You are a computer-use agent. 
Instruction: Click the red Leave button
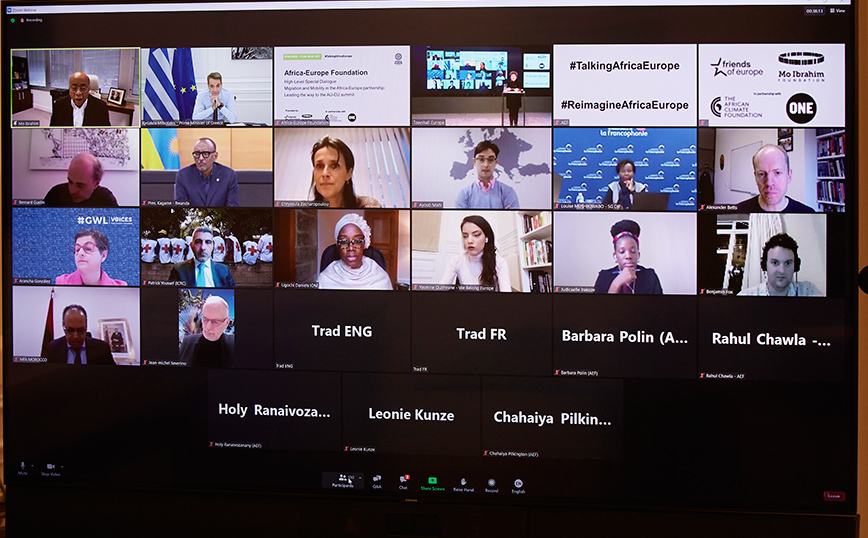(833, 495)
